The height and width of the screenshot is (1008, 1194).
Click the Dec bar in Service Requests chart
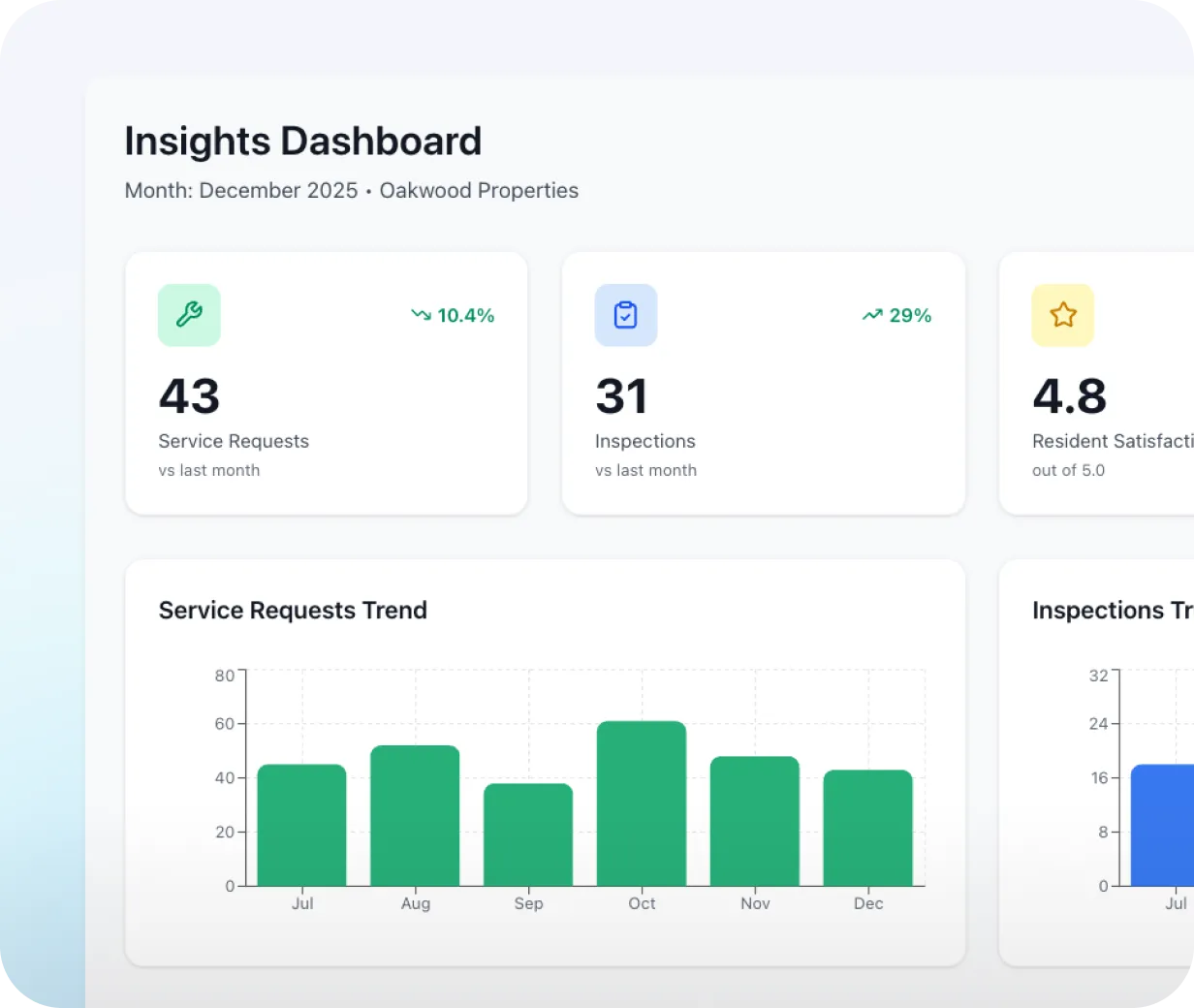[x=868, y=828]
